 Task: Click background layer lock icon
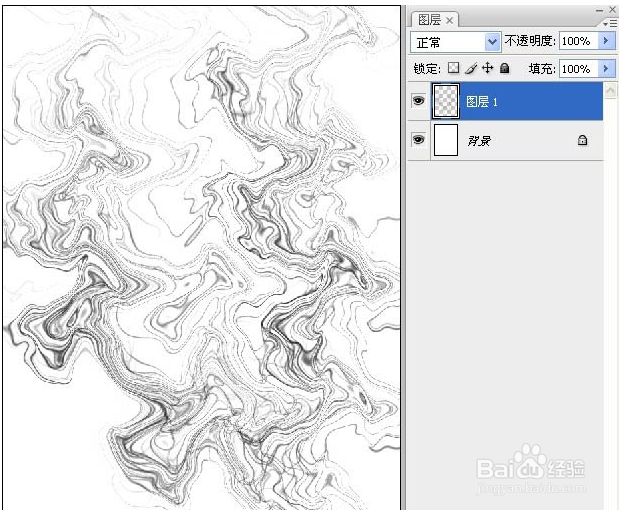[x=582, y=140]
